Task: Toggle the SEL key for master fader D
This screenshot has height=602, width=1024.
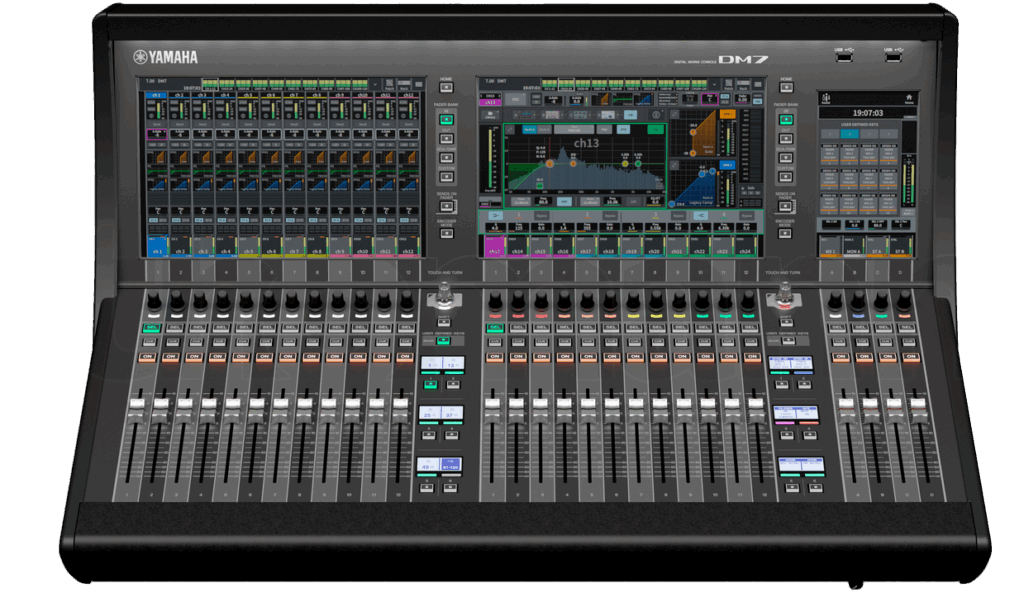Action: pyautogui.click(x=907, y=327)
